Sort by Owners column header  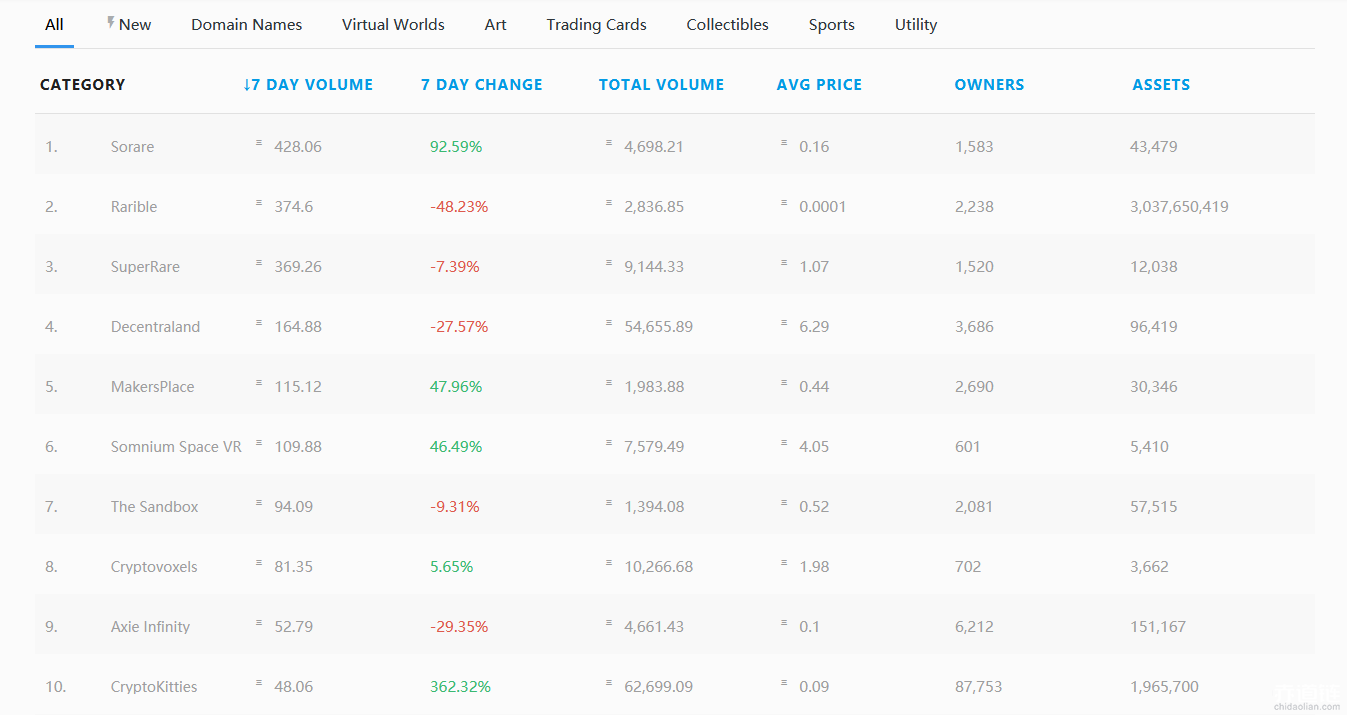tap(989, 85)
